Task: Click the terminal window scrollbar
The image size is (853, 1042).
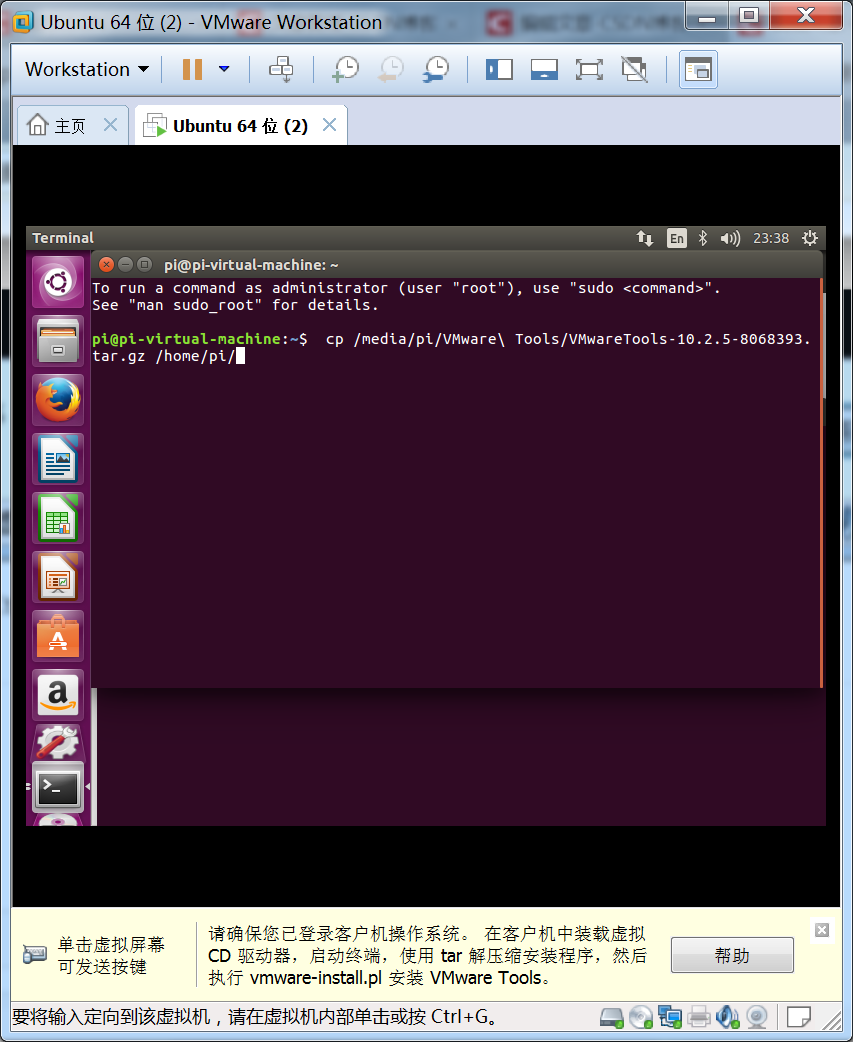Action: pos(822,482)
